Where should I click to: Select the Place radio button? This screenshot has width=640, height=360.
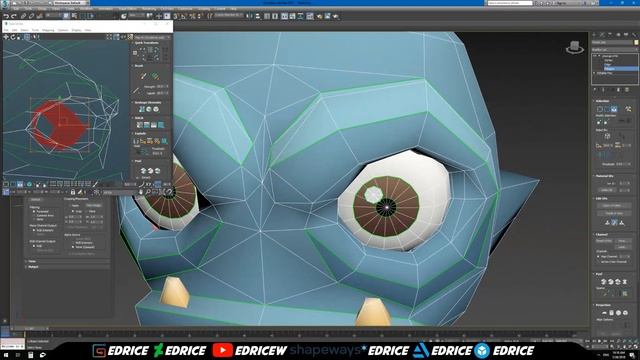pos(87,211)
